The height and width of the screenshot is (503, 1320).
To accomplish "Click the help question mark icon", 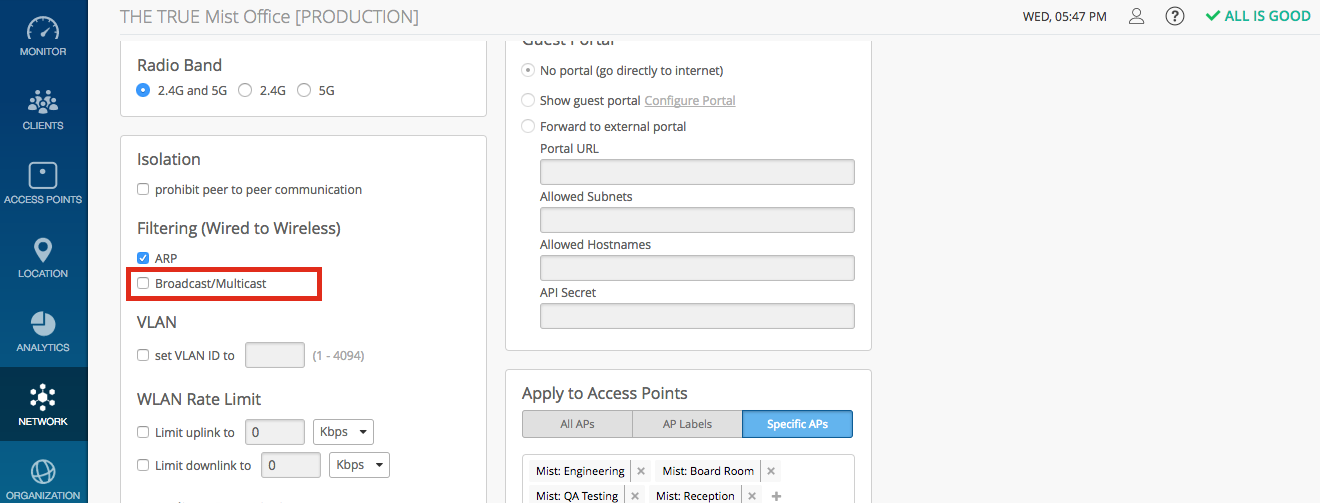I will 1175,17.
